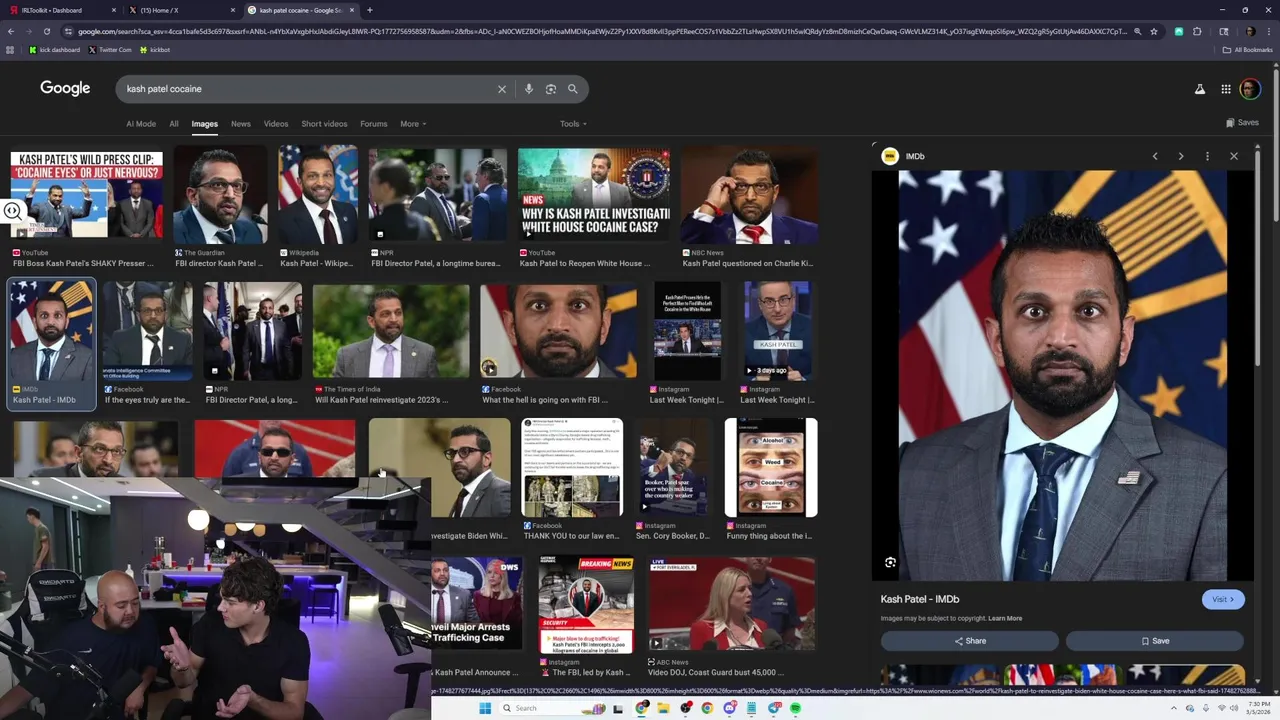Open The Guardian FBI director thumbnail

(x=220, y=194)
